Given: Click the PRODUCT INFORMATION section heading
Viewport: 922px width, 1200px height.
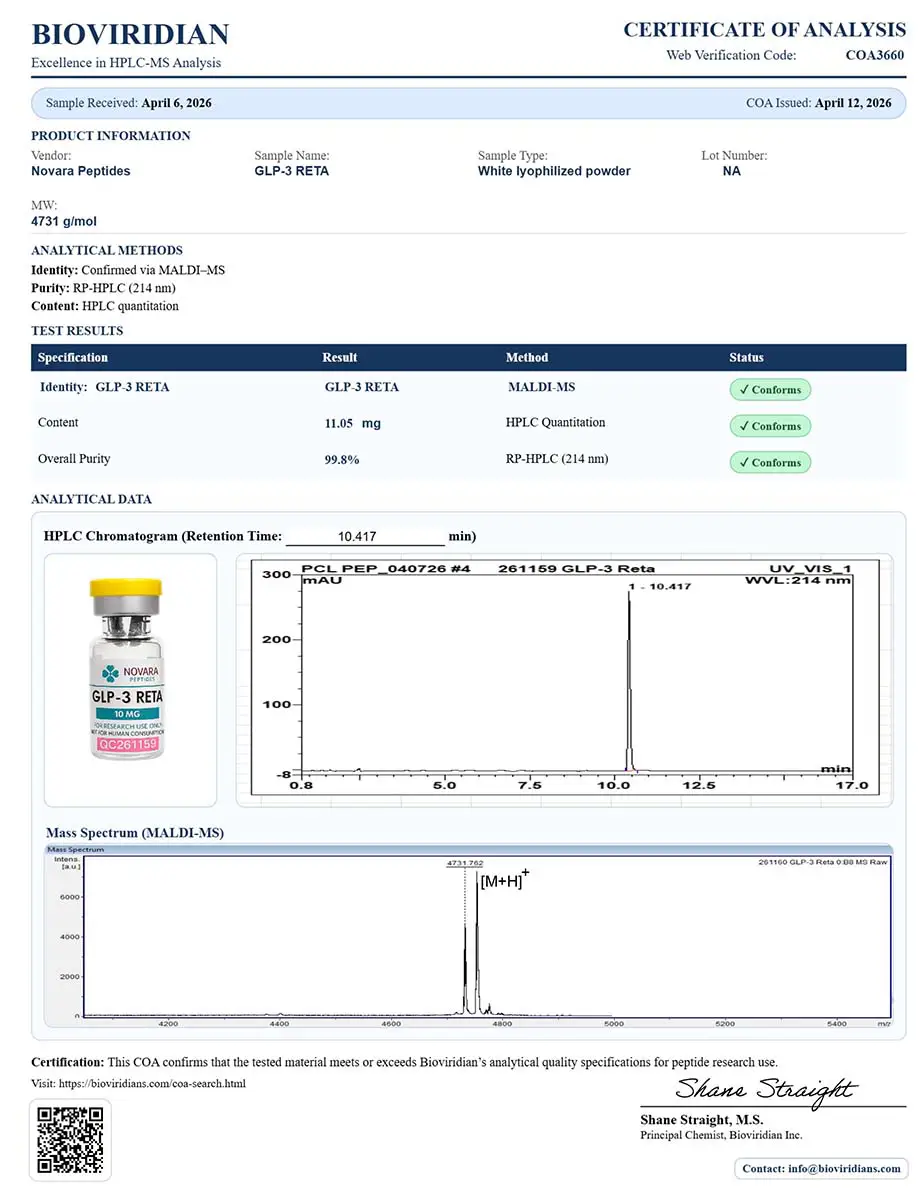Looking at the screenshot, I should [x=111, y=136].
